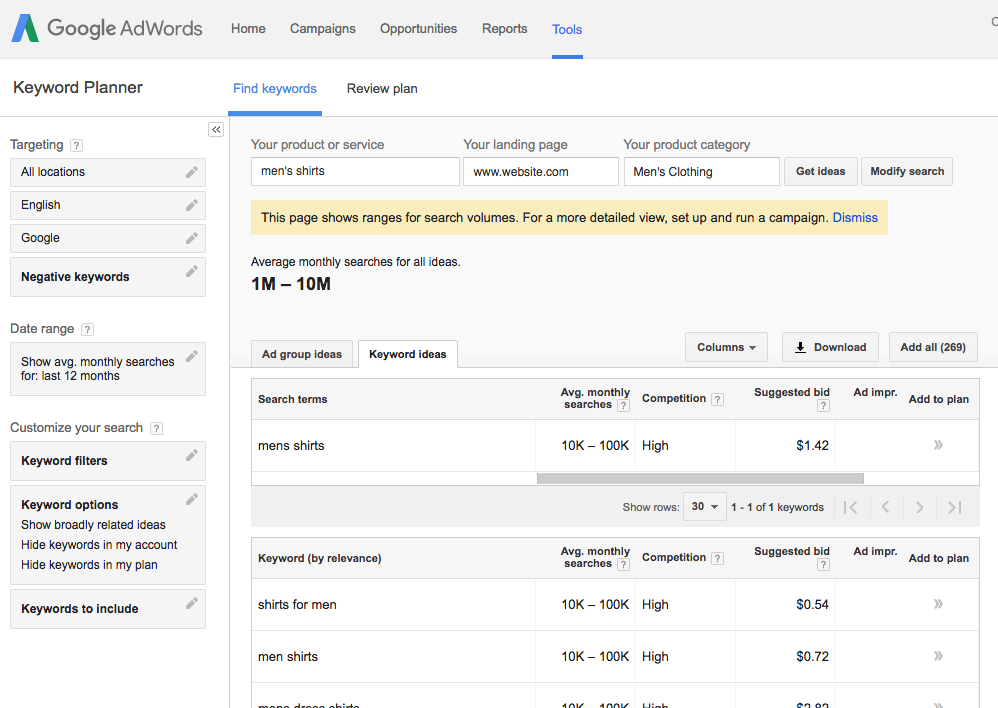Add 'men shirts' to plan arrow
The width and height of the screenshot is (998, 708).
point(938,656)
